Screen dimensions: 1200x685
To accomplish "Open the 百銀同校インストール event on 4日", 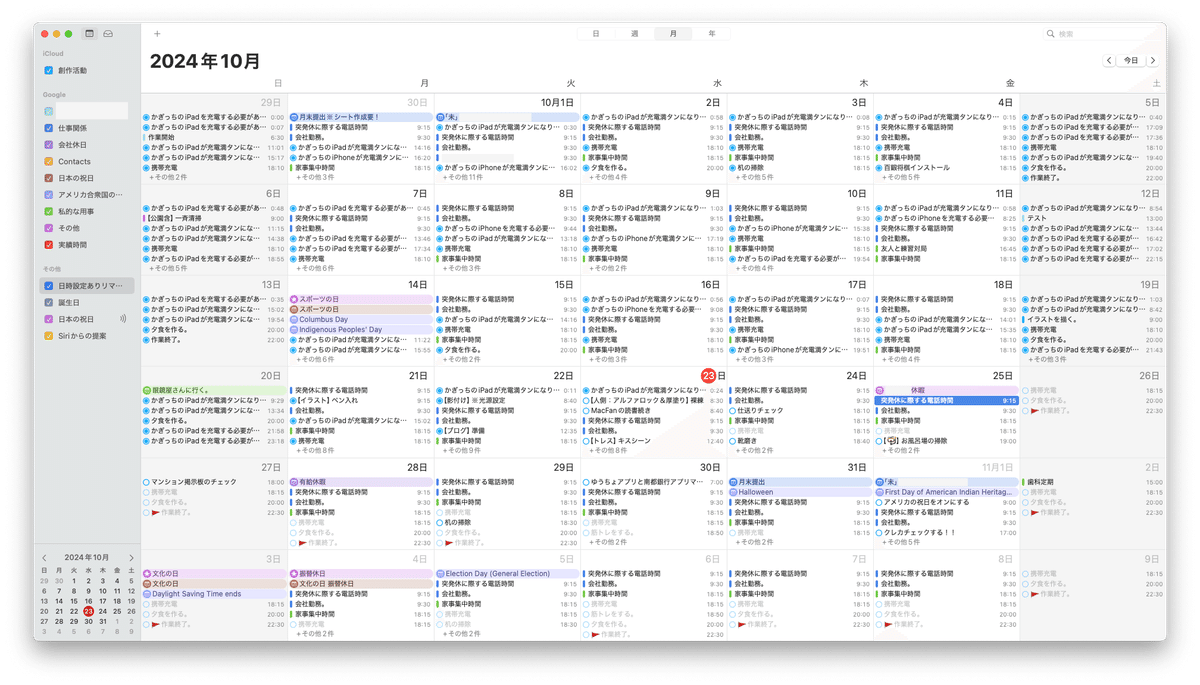I will pos(946,168).
